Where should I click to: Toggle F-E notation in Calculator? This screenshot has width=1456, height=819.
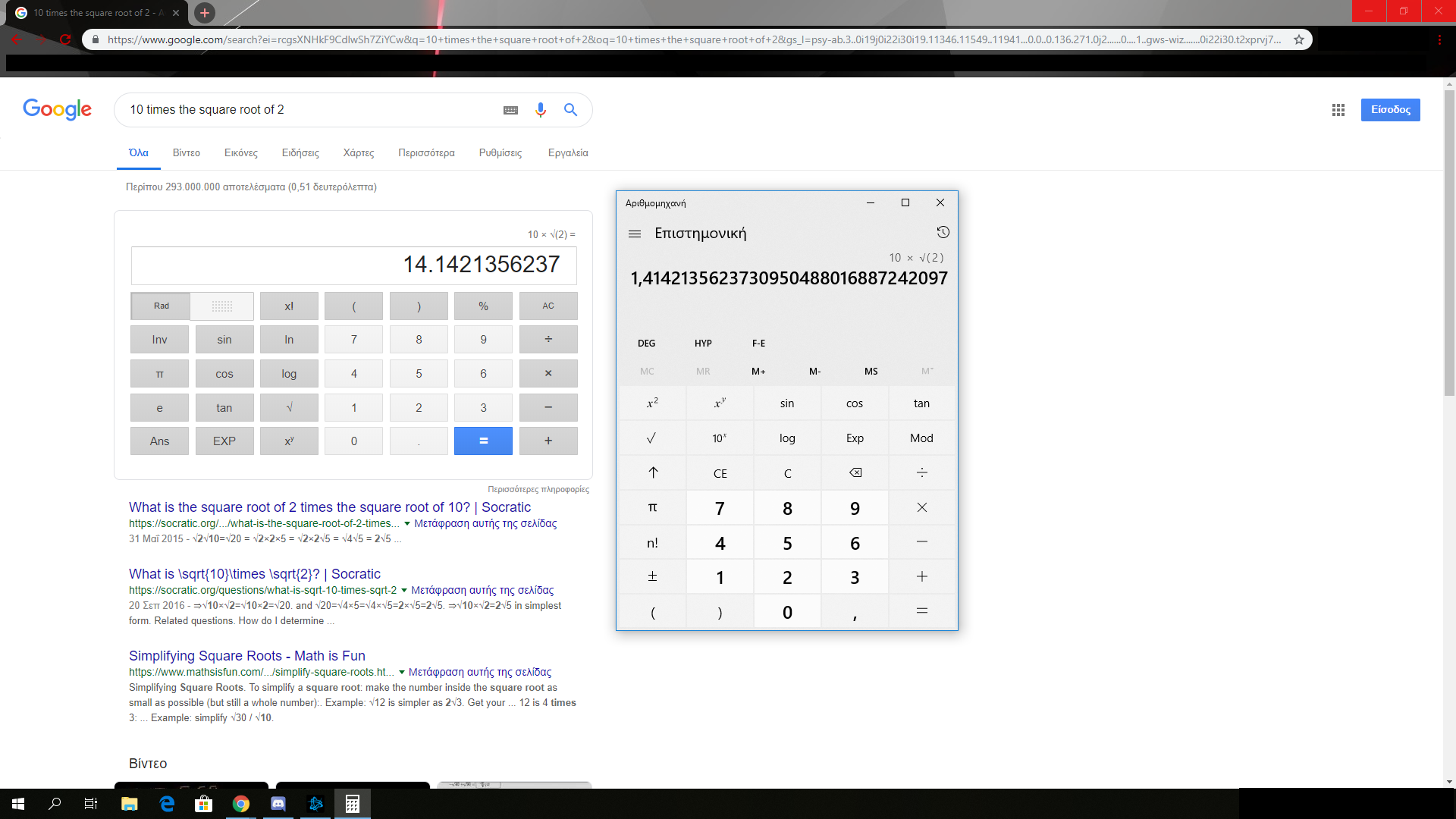click(x=758, y=343)
